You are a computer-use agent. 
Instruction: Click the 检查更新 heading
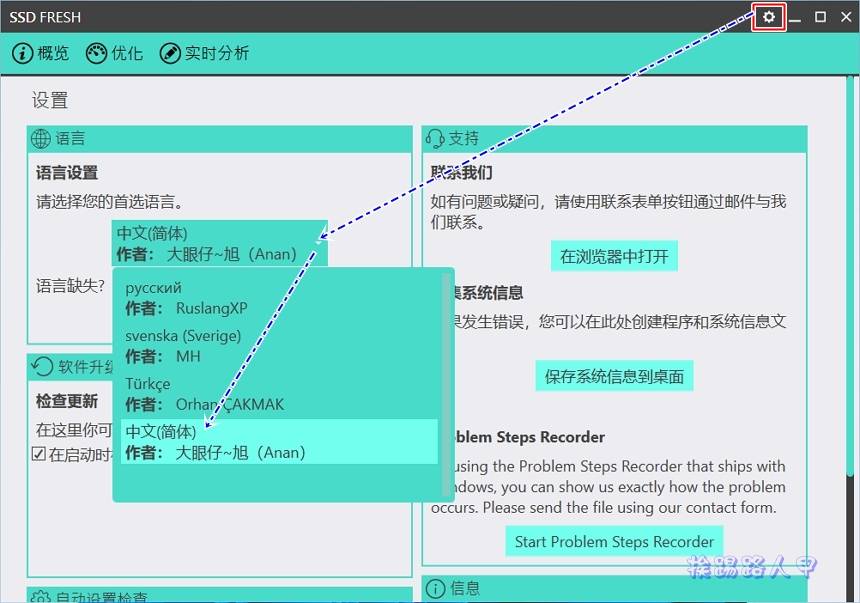point(67,401)
